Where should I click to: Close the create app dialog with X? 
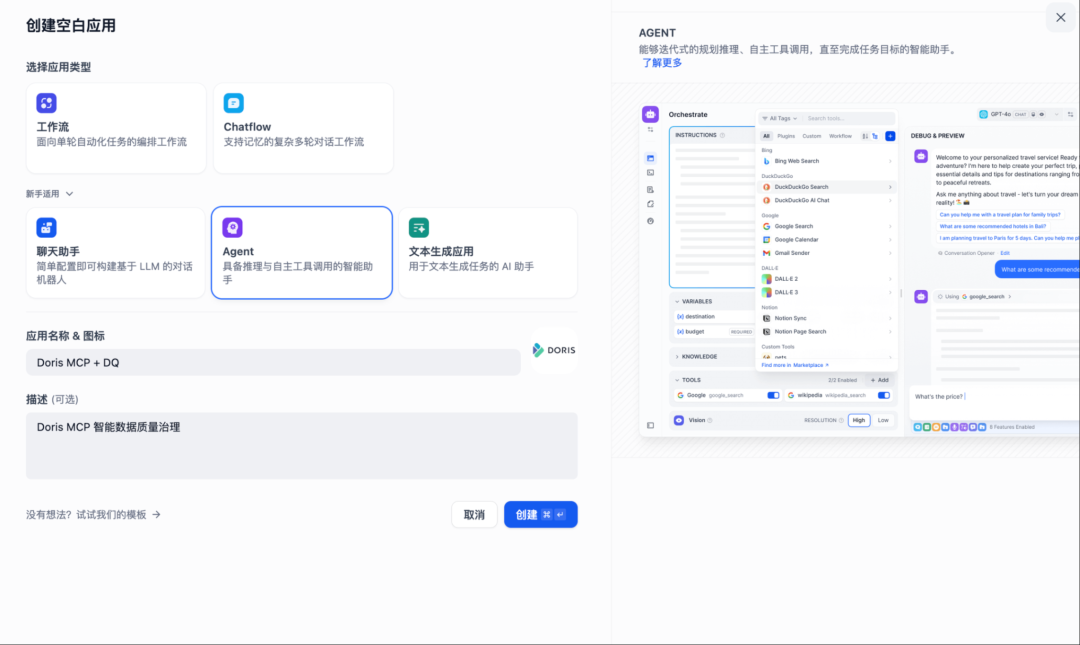pyautogui.click(x=1061, y=18)
